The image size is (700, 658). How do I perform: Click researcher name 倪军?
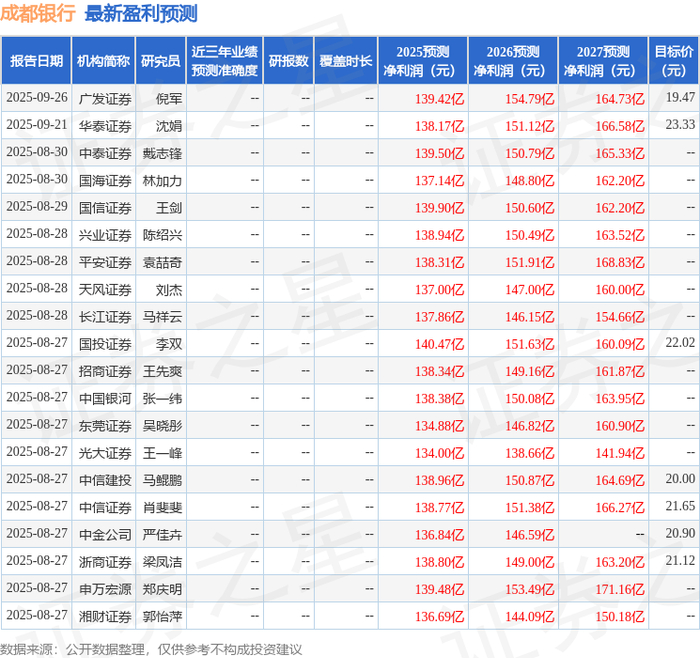click(x=169, y=99)
